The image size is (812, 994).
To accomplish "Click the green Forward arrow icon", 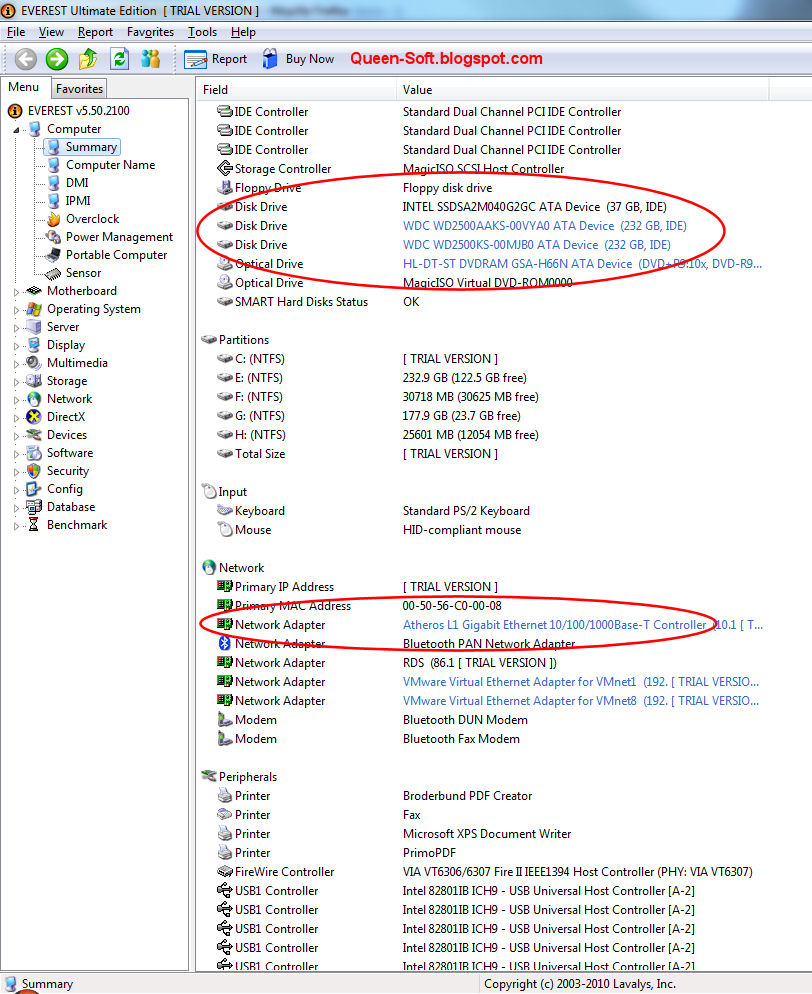I will coord(56,59).
